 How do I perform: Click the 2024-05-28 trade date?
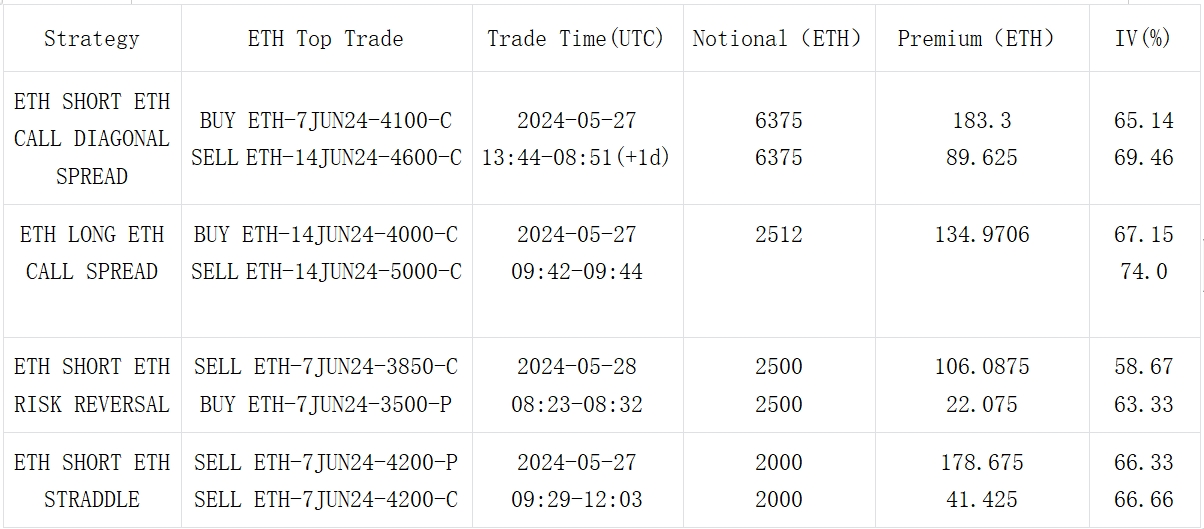pyautogui.click(x=577, y=366)
